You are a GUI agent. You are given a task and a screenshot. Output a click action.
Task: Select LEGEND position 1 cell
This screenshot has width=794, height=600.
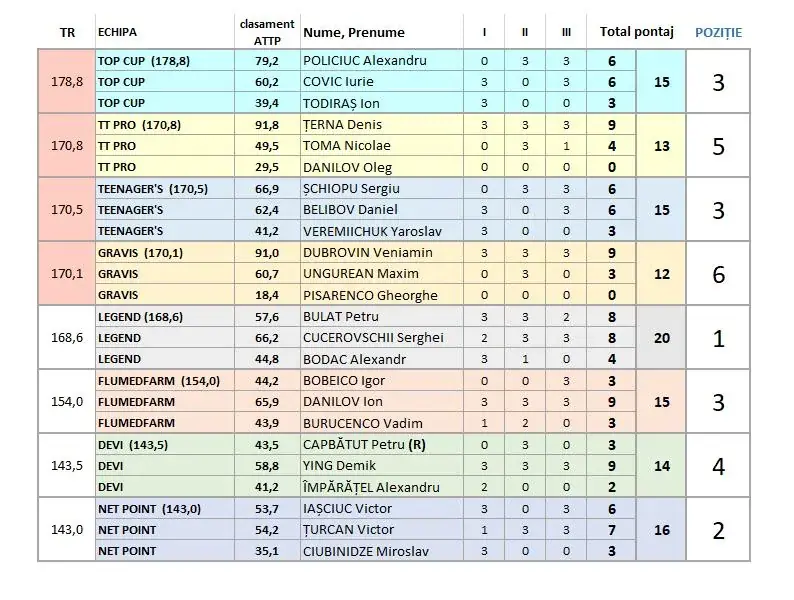click(x=718, y=338)
